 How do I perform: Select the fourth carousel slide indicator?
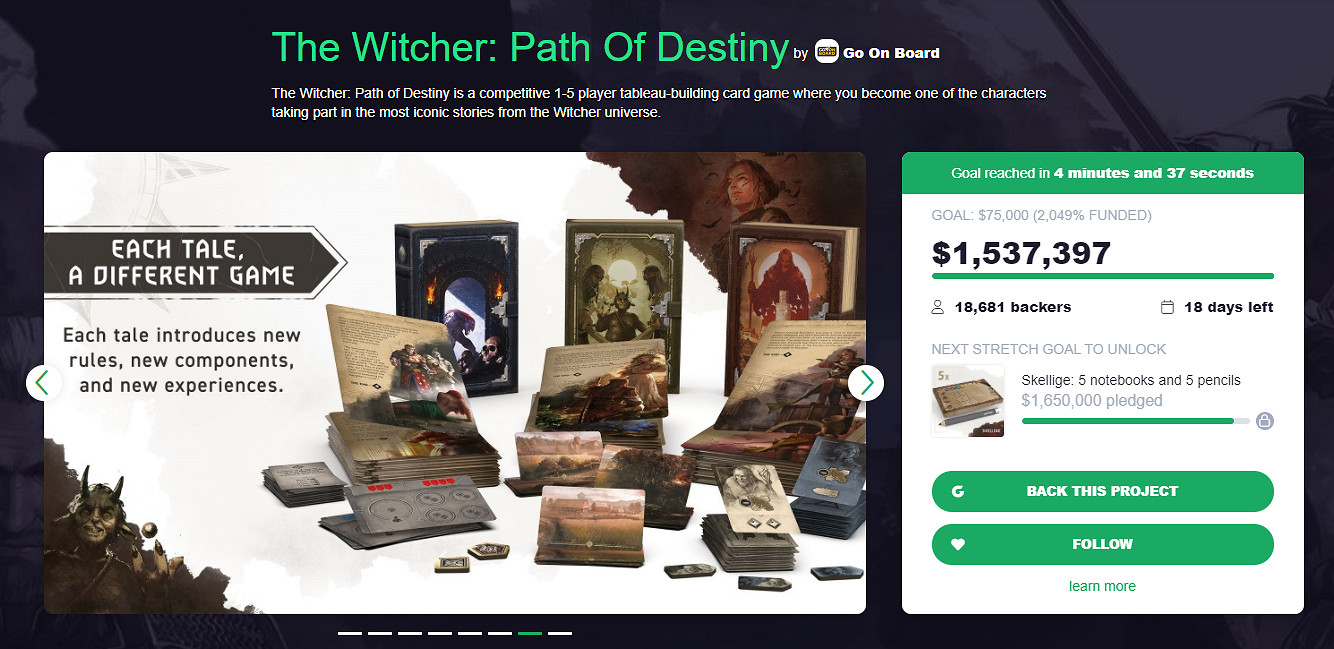[x=440, y=633]
